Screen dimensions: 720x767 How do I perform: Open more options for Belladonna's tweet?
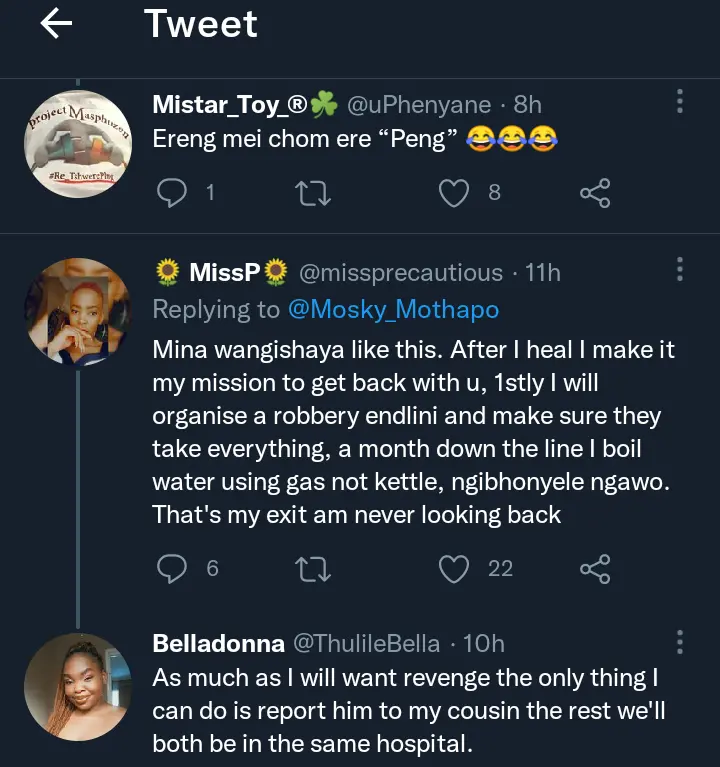click(680, 642)
